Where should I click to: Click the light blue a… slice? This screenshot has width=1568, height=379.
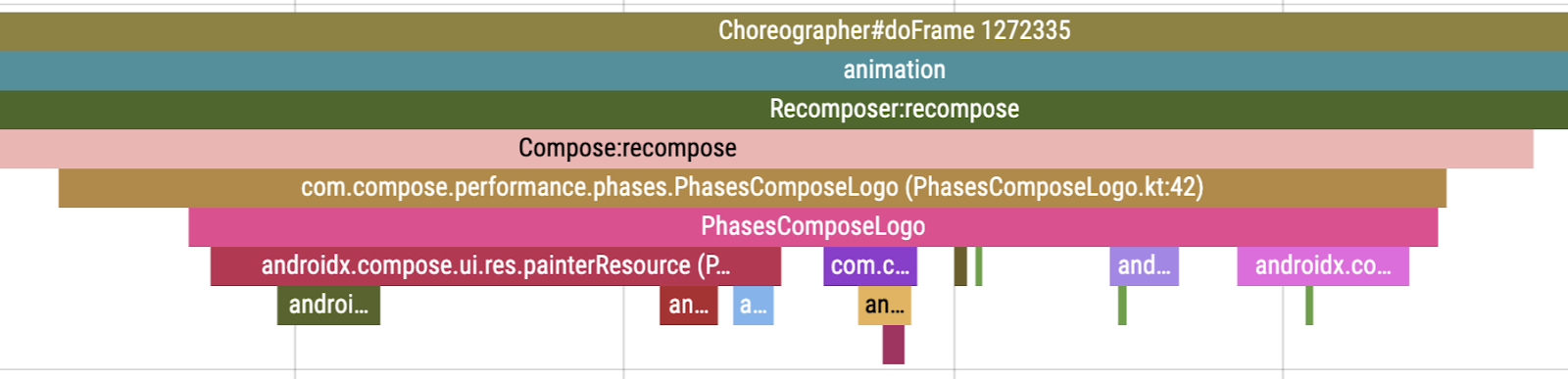coord(753,305)
